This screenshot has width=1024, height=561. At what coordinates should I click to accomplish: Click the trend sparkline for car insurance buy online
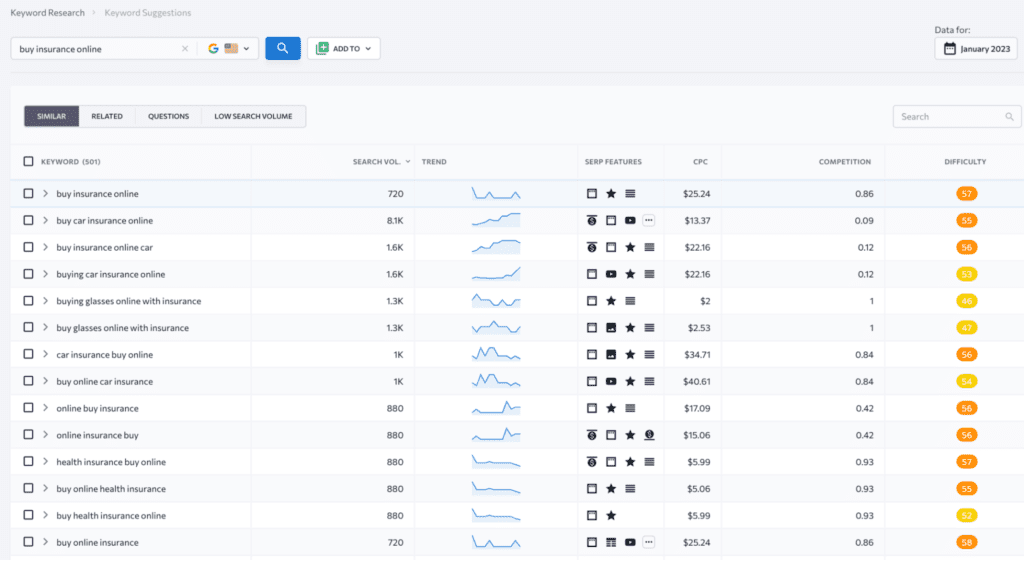pyautogui.click(x=496, y=354)
